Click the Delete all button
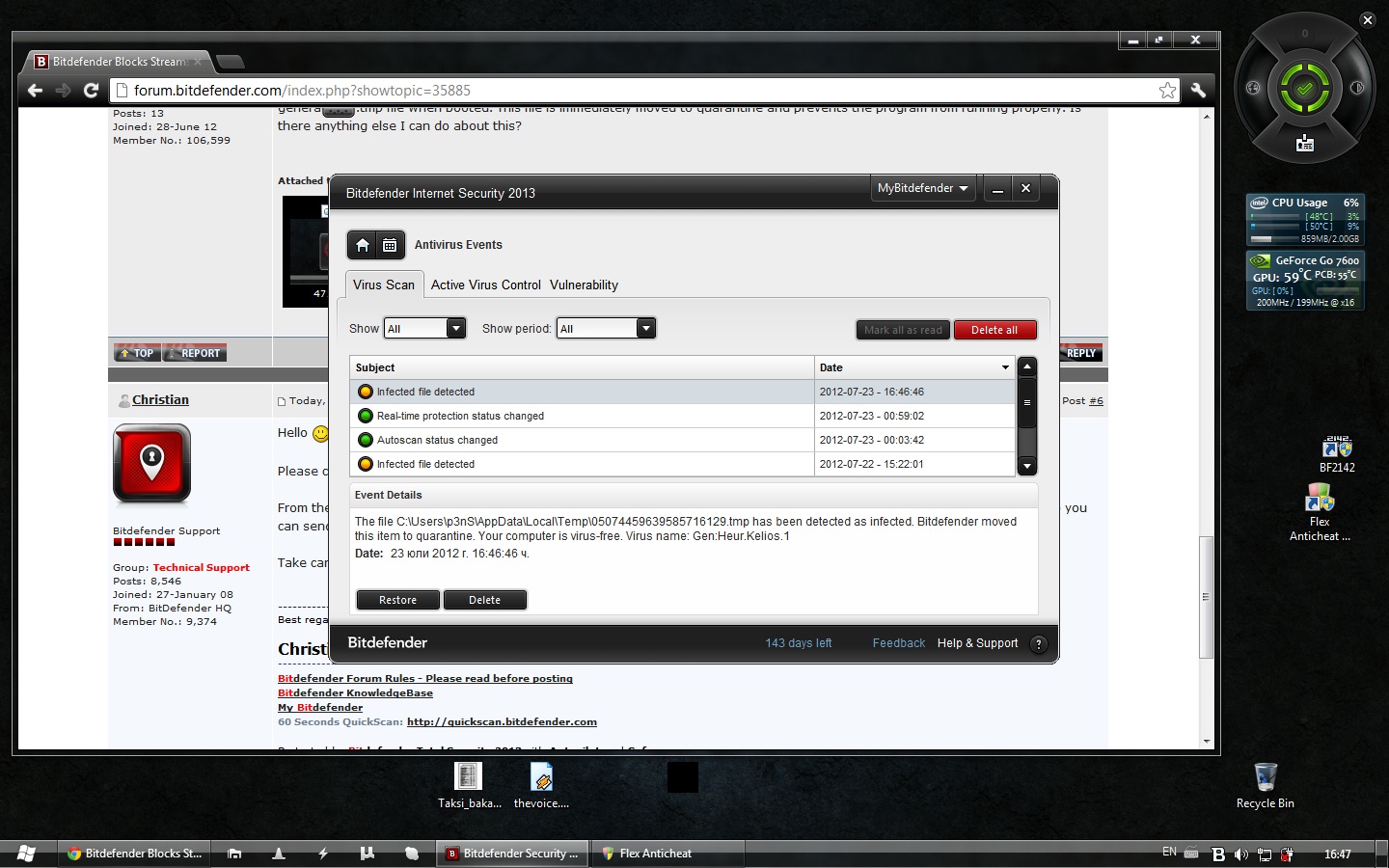The image size is (1389, 868). tap(994, 330)
